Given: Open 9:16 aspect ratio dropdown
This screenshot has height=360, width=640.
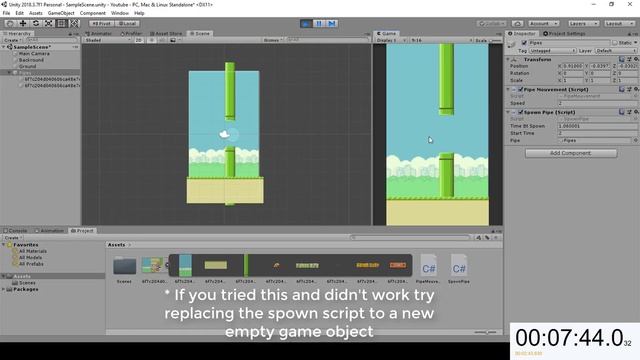Looking at the screenshot, I should click(x=441, y=40).
